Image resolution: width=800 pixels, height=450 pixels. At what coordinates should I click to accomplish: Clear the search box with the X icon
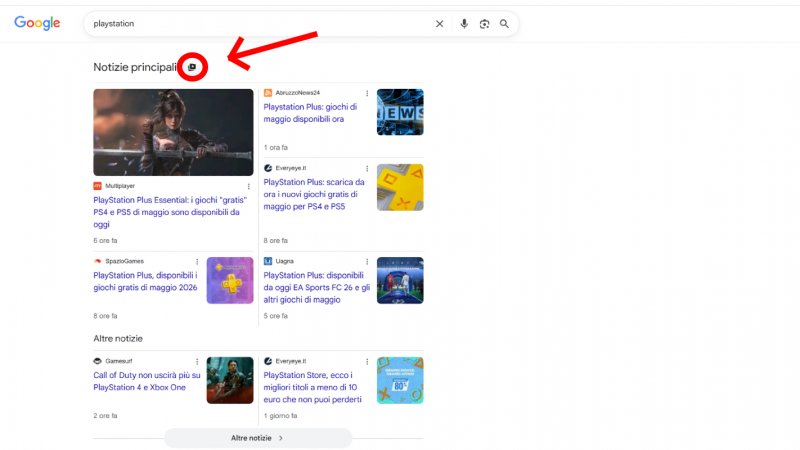click(439, 24)
